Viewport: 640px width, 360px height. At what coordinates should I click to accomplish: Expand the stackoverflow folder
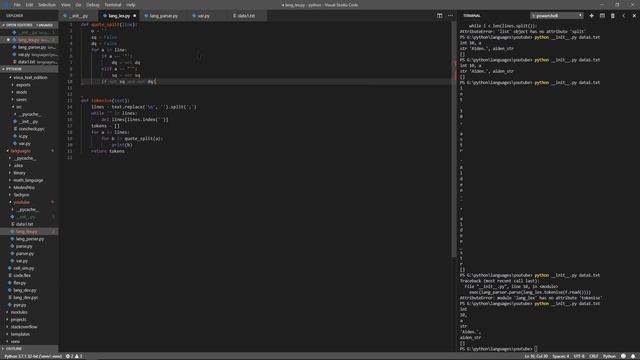[x=24, y=327]
